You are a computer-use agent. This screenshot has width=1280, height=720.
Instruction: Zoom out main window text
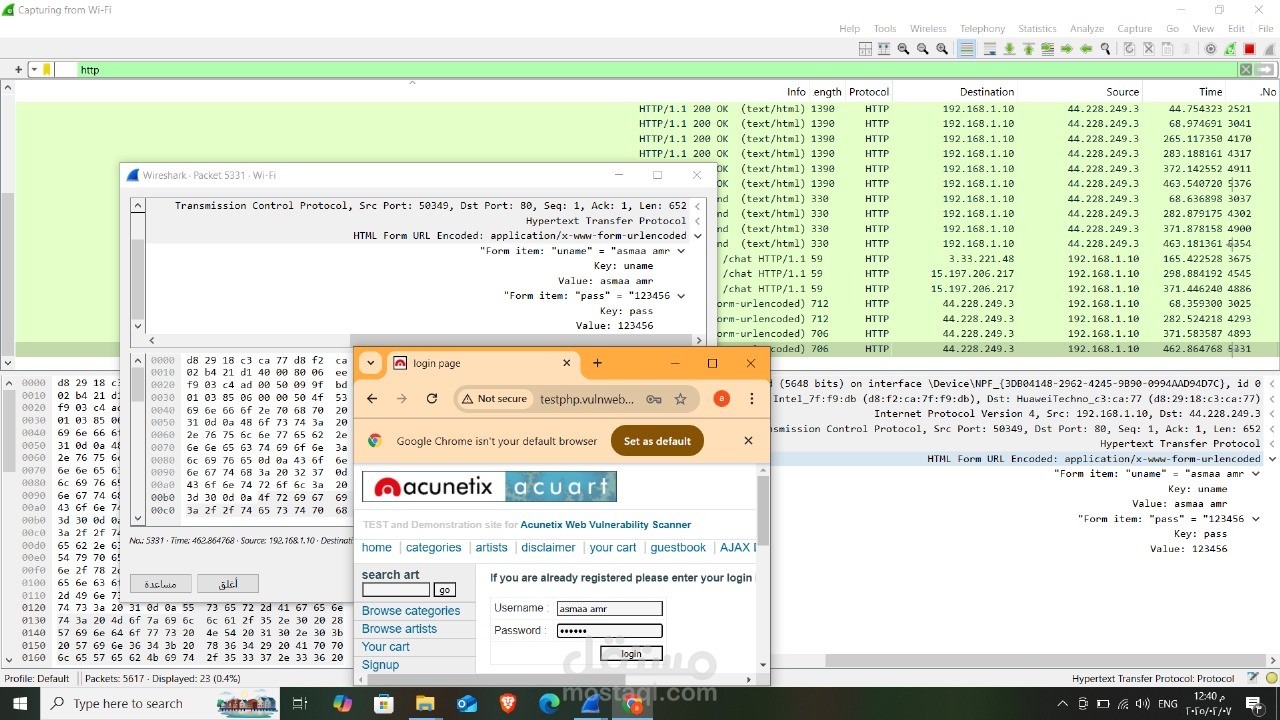click(x=922, y=48)
